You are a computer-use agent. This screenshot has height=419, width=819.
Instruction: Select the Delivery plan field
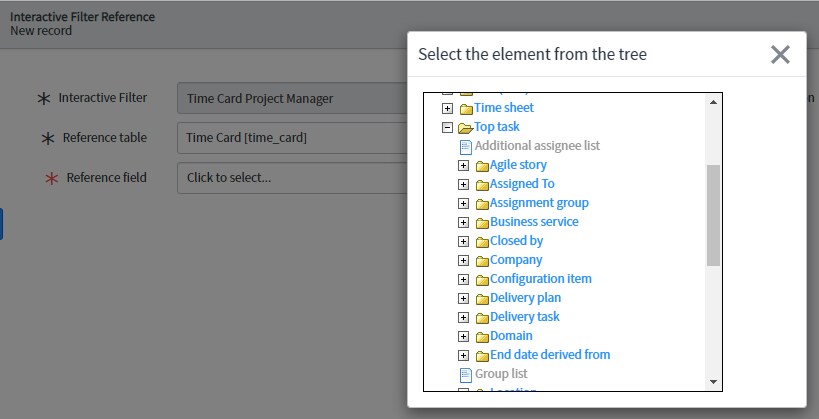click(x=525, y=297)
